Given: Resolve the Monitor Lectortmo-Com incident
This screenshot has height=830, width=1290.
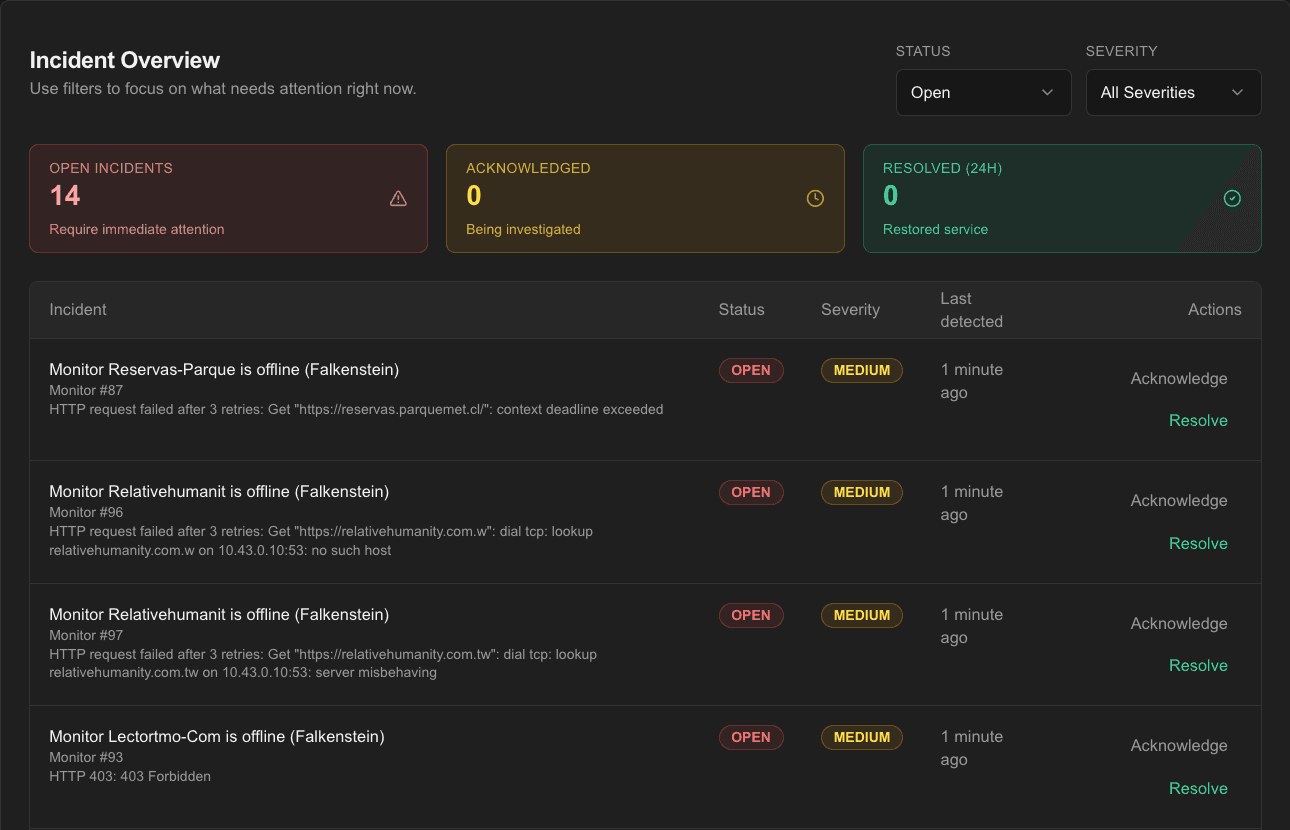Looking at the screenshot, I should pyautogui.click(x=1198, y=788).
